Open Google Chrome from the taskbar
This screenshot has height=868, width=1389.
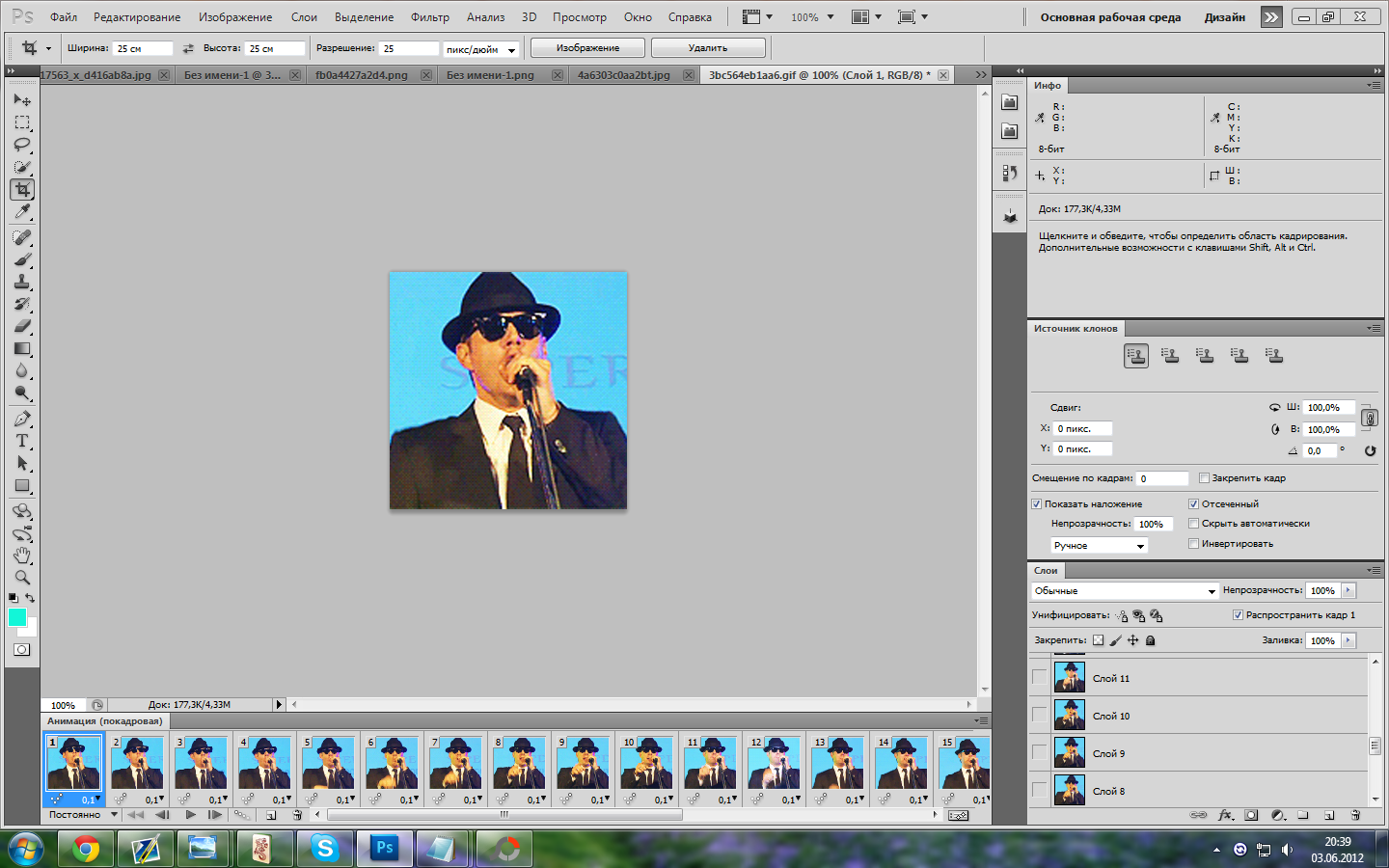click(x=86, y=849)
